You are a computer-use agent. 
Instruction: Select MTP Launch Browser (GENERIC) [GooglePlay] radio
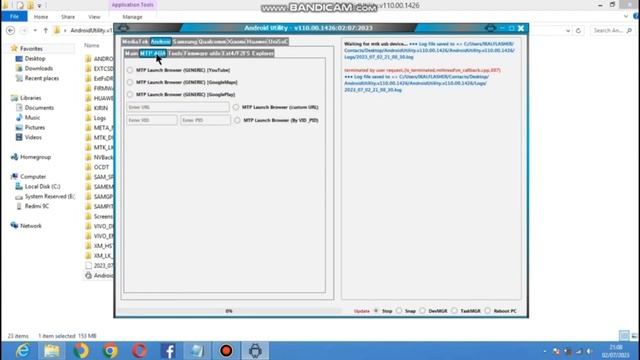click(x=130, y=94)
